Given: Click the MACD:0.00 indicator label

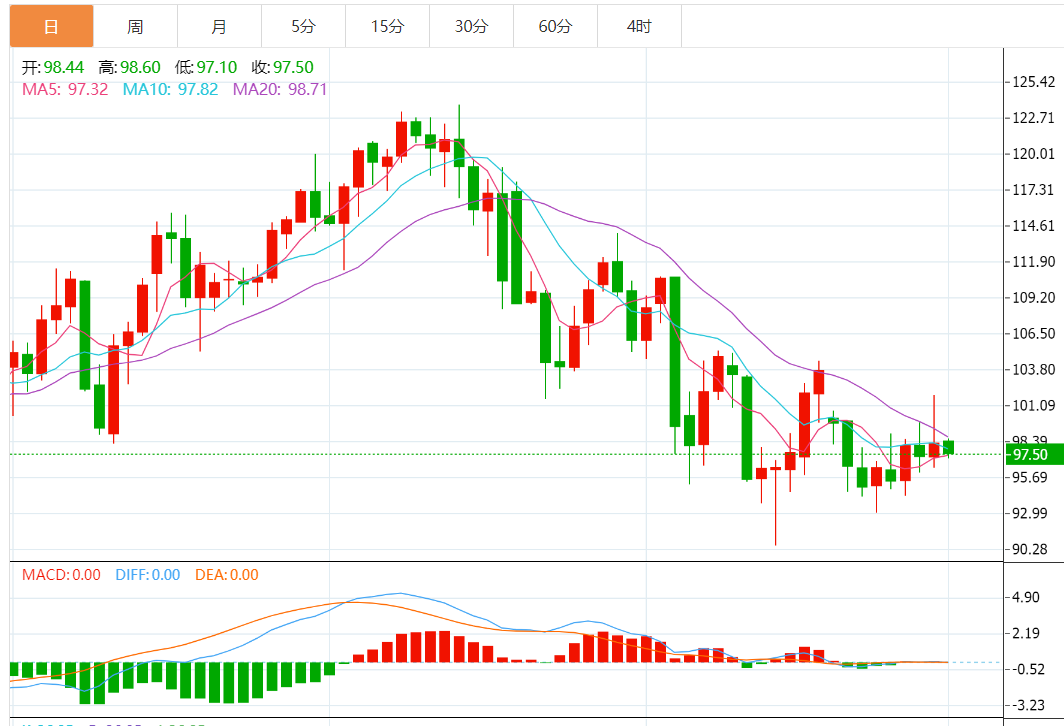Looking at the screenshot, I should [x=61, y=575].
